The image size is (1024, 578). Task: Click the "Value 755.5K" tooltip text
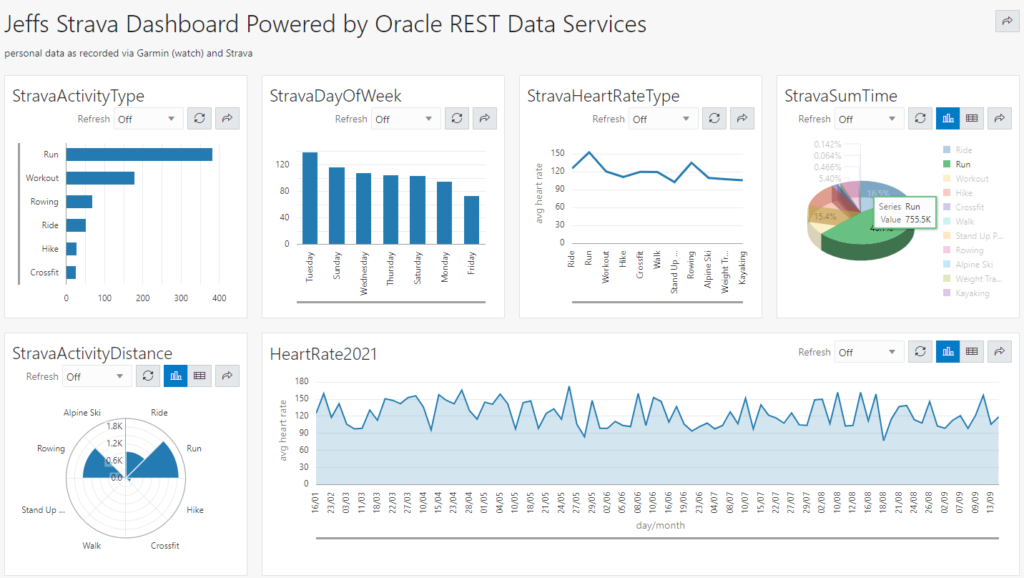[906, 219]
